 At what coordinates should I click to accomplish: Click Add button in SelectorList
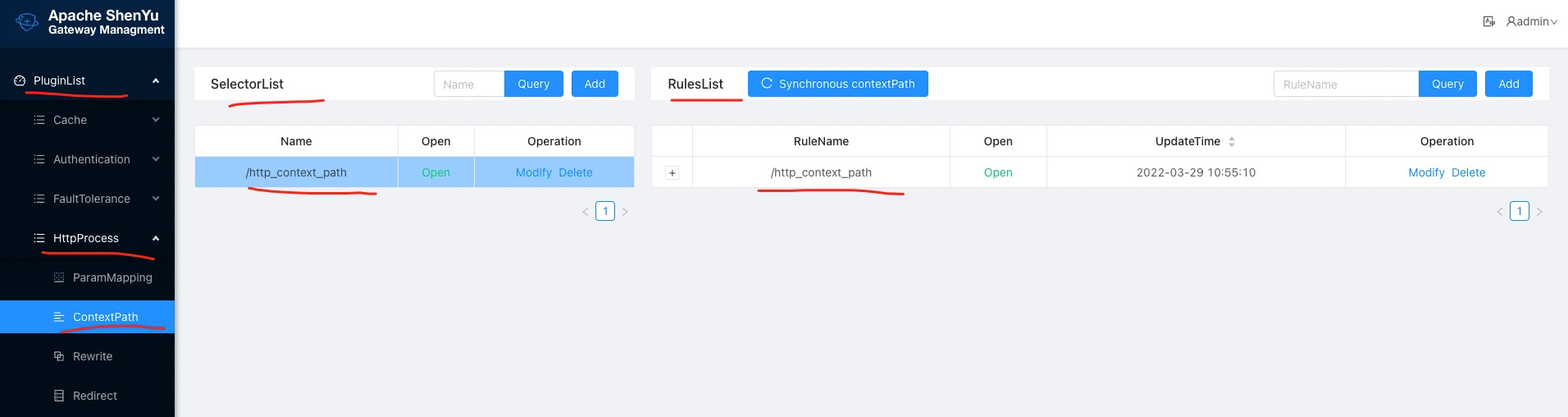595,84
